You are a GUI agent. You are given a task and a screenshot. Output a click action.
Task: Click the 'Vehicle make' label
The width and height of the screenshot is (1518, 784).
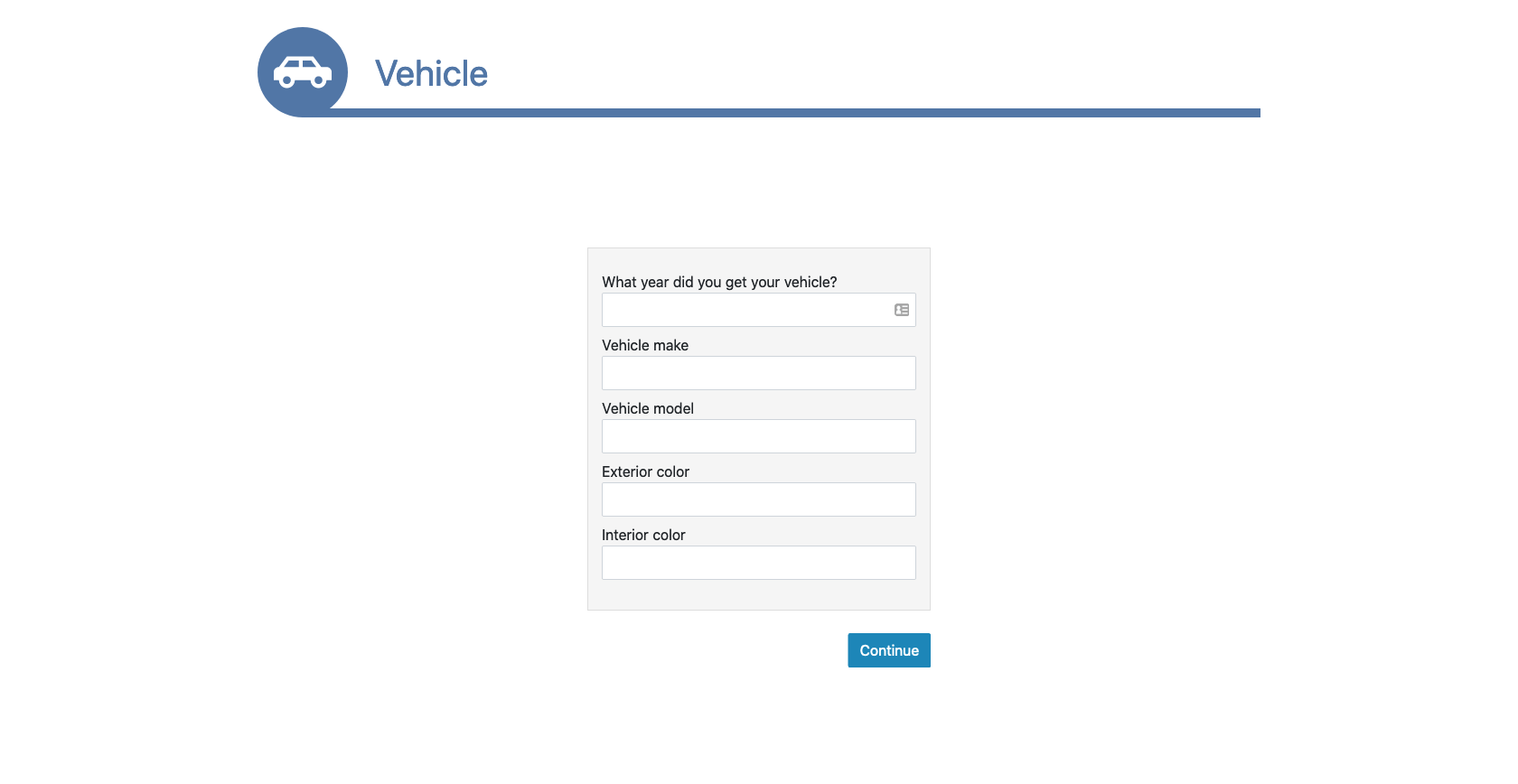coord(644,345)
